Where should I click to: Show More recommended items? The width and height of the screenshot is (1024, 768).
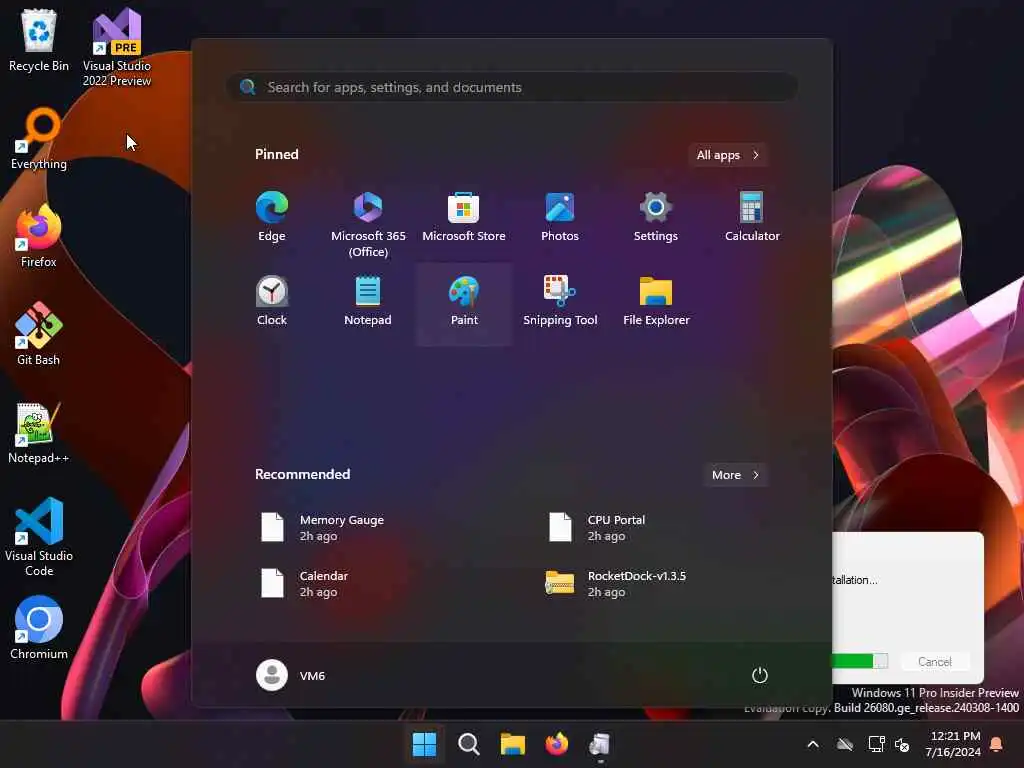click(x=735, y=475)
